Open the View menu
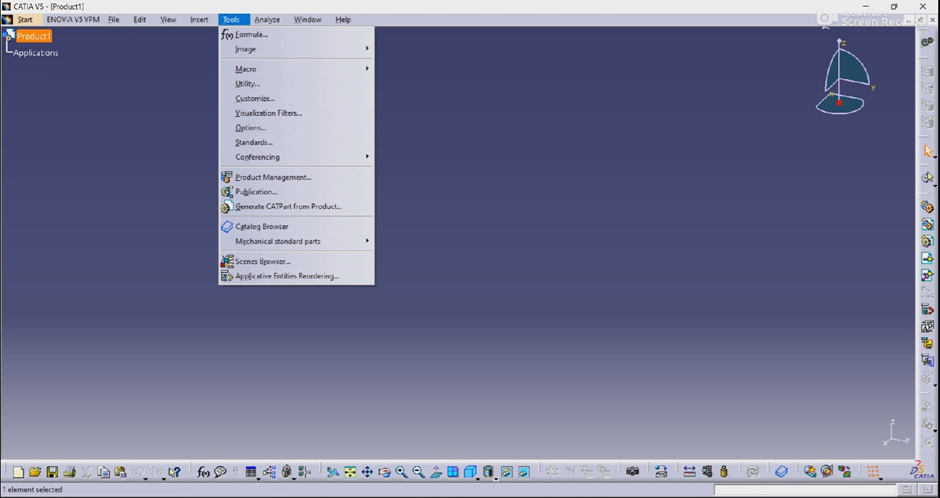This screenshot has height=498, width=940. (168, 20)
